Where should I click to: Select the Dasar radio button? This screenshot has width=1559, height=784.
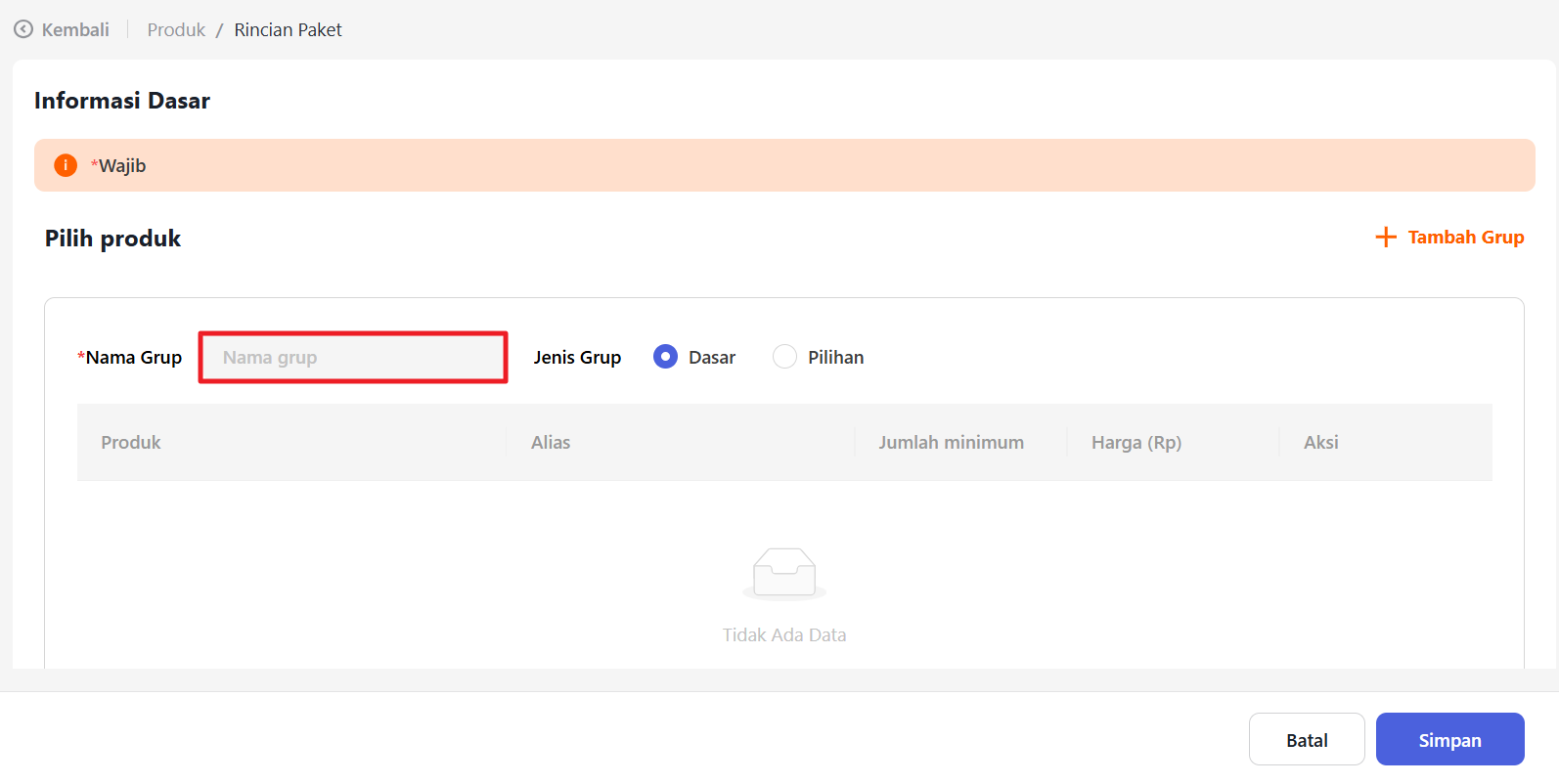click(665, 357)
